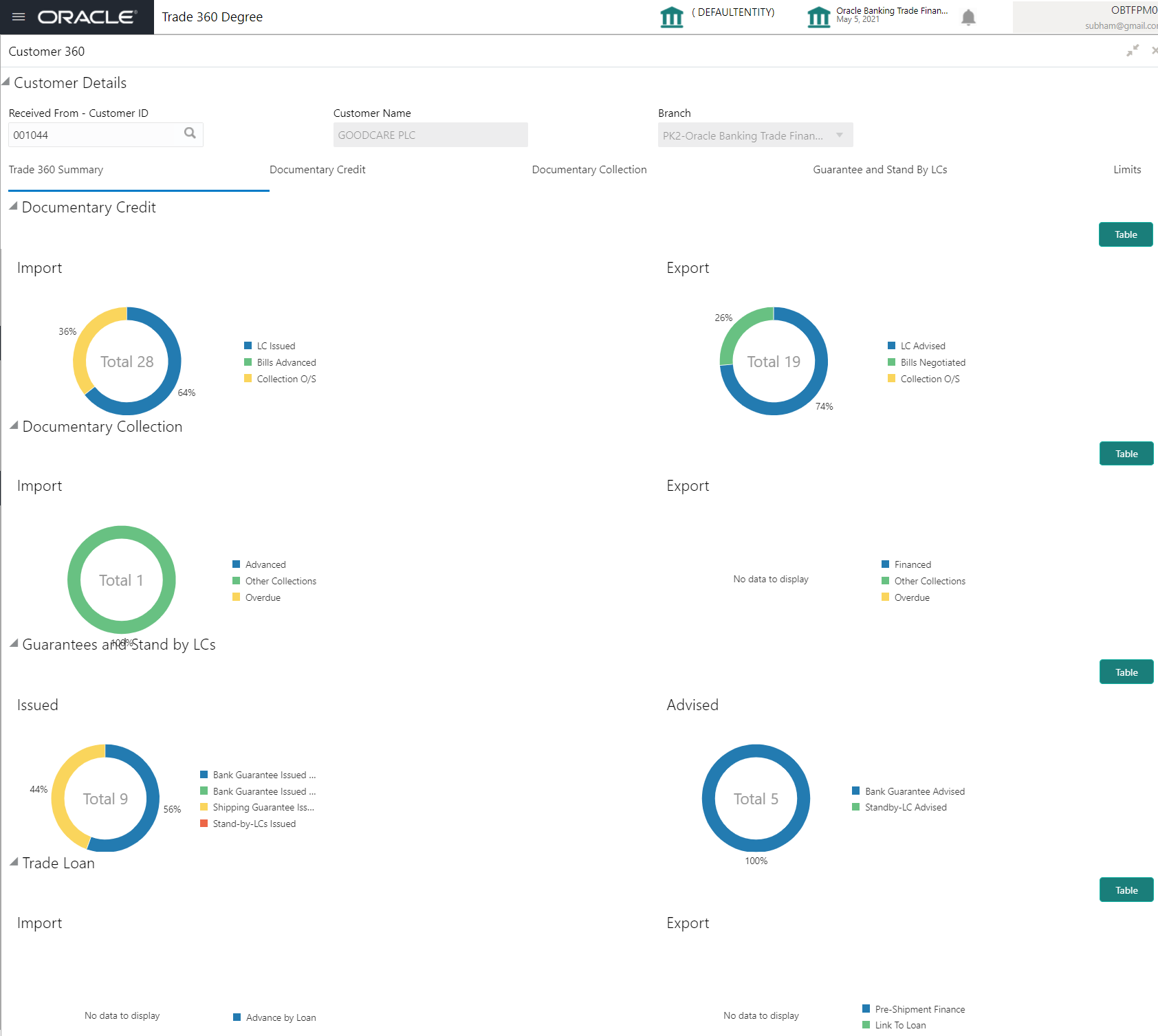Image resolution: width=1158 pixels, height=1036 pixels.
Task: Collapse the Customer 360 window with arrows icon
Action: tap(1133, 50)
